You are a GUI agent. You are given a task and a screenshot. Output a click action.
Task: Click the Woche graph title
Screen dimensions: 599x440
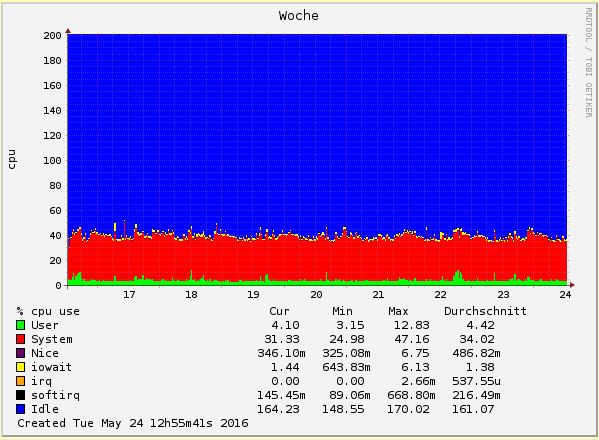coord(298,16)
